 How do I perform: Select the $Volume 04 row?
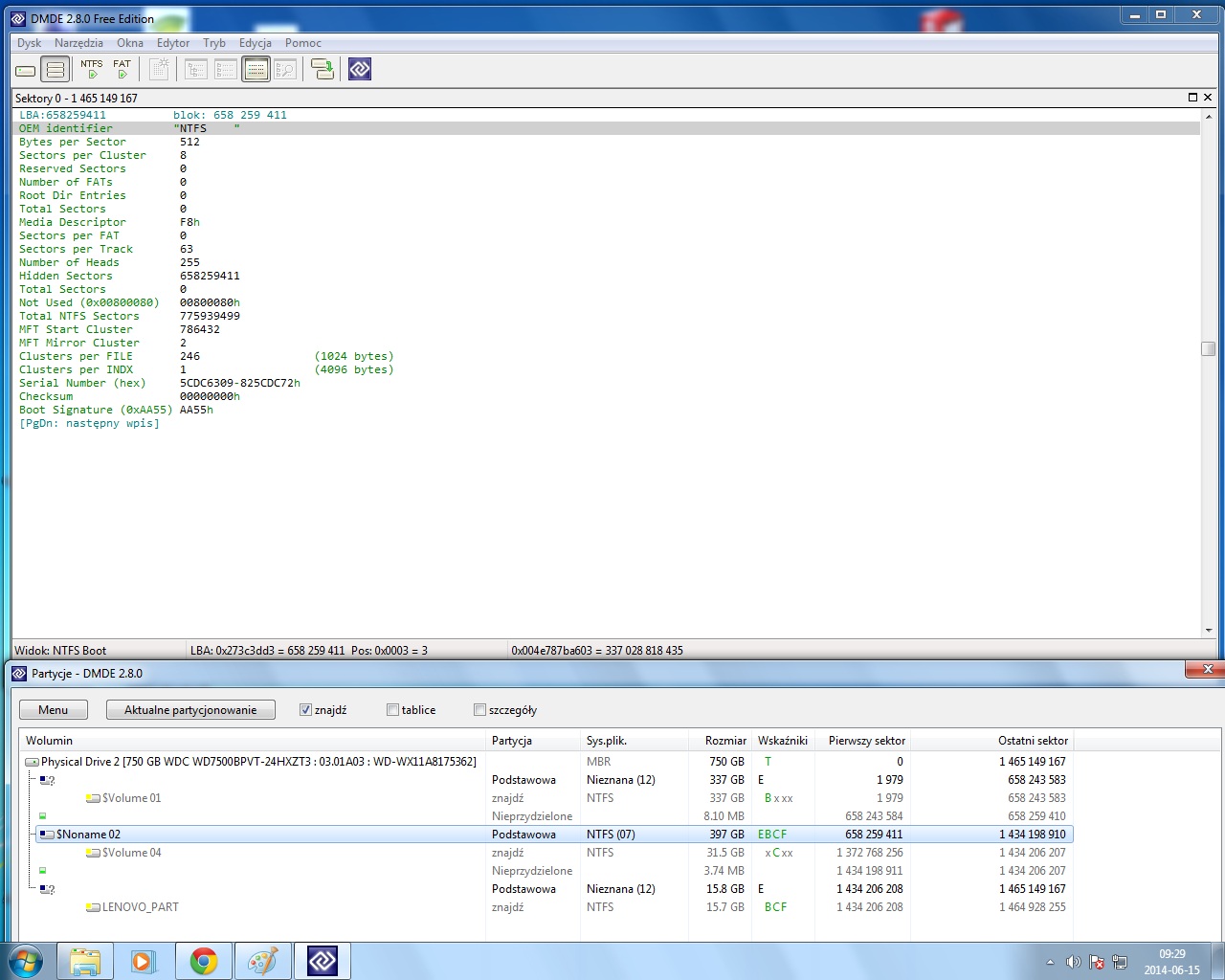(x=547, y=853)
